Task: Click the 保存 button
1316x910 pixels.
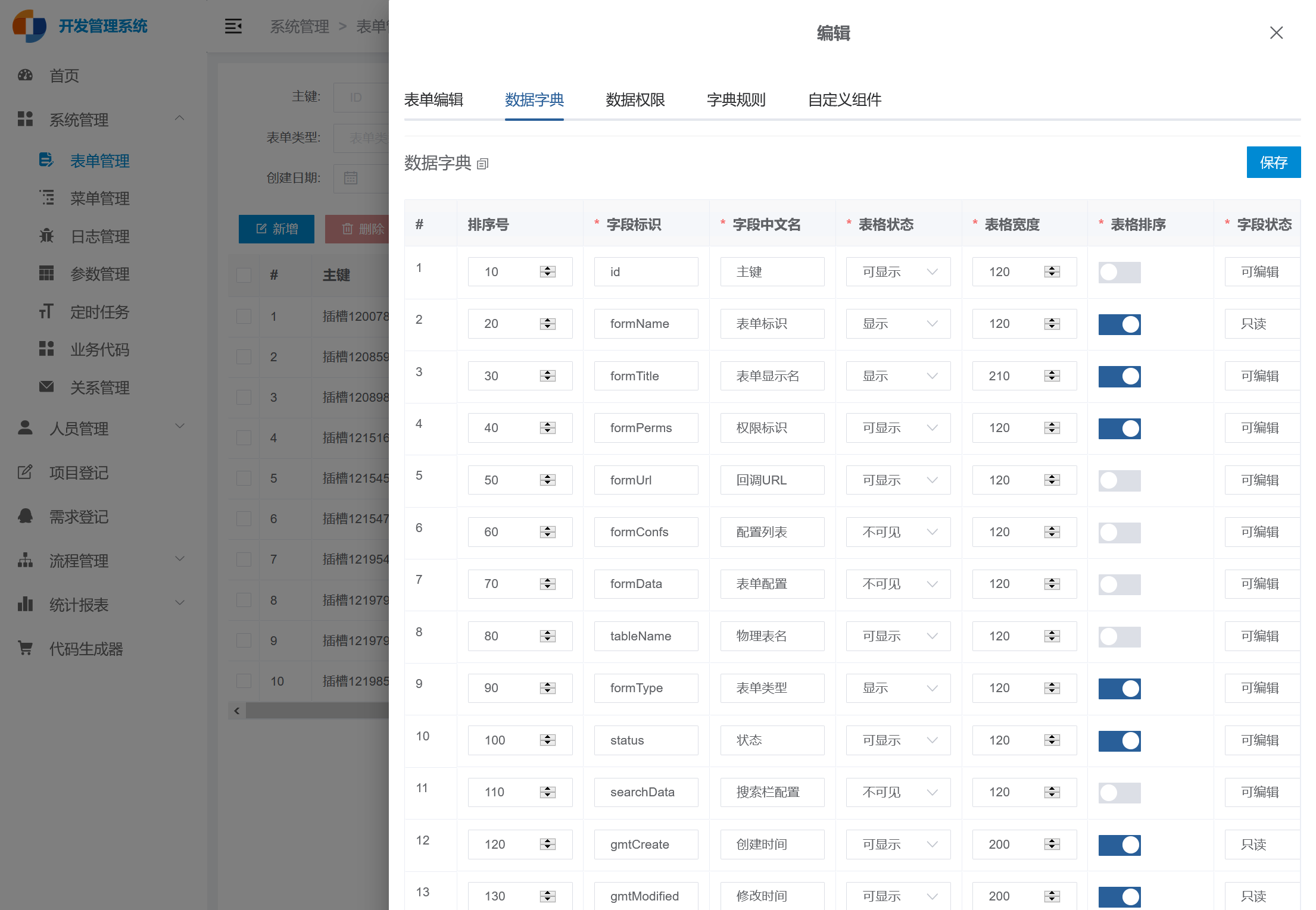Action: (1274, 162)
